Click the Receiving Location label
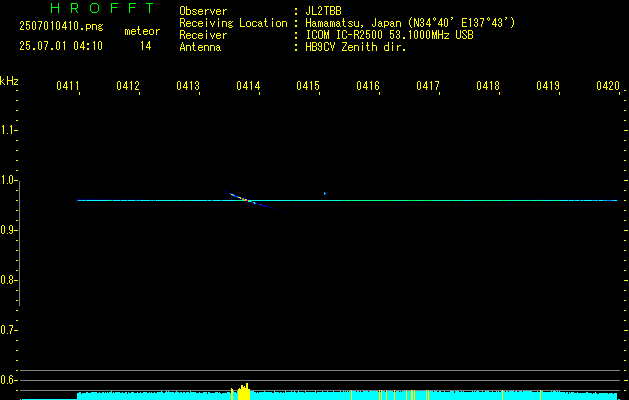 tap(233, 23)
